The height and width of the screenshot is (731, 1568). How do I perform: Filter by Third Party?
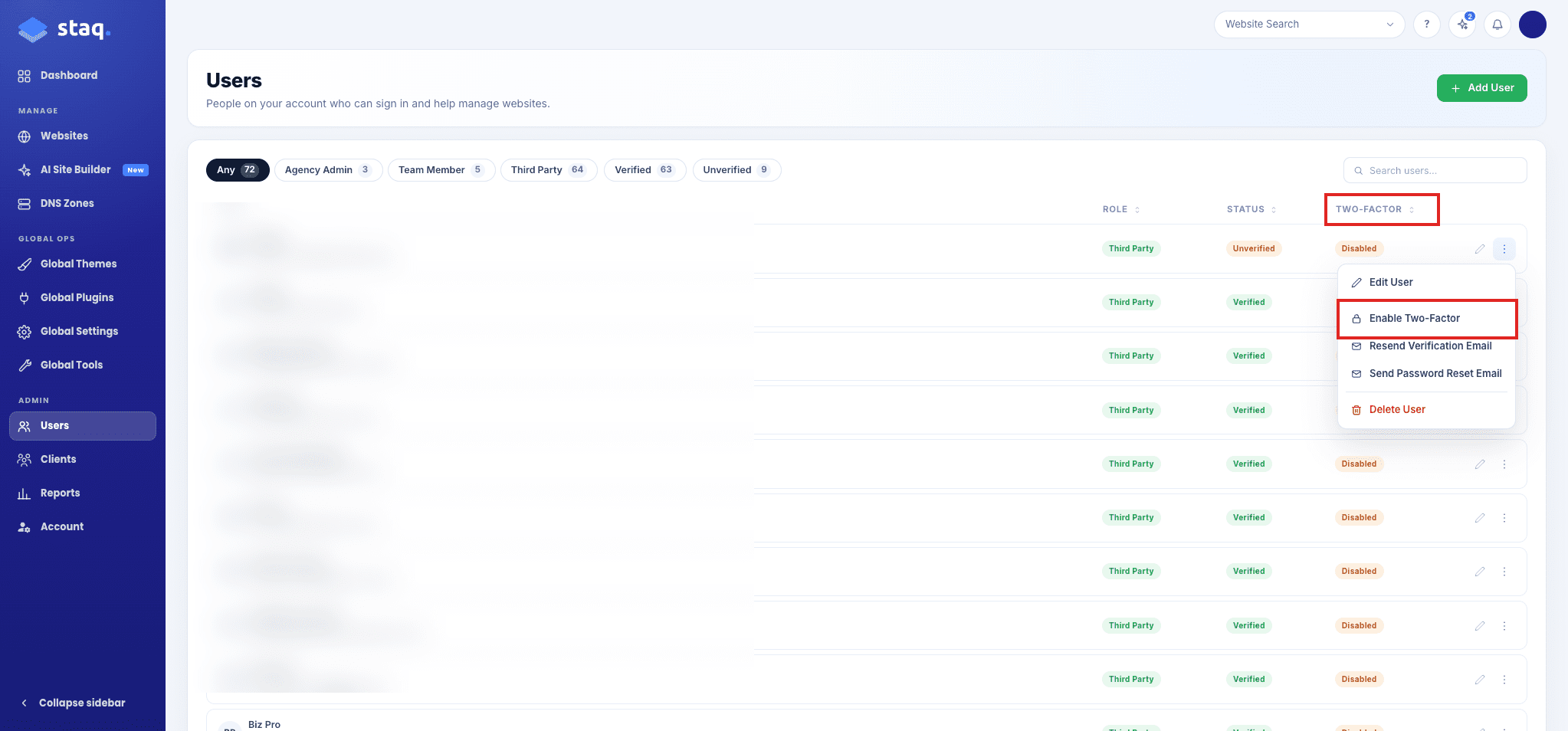pyautogui.click(x=549, y=170)
